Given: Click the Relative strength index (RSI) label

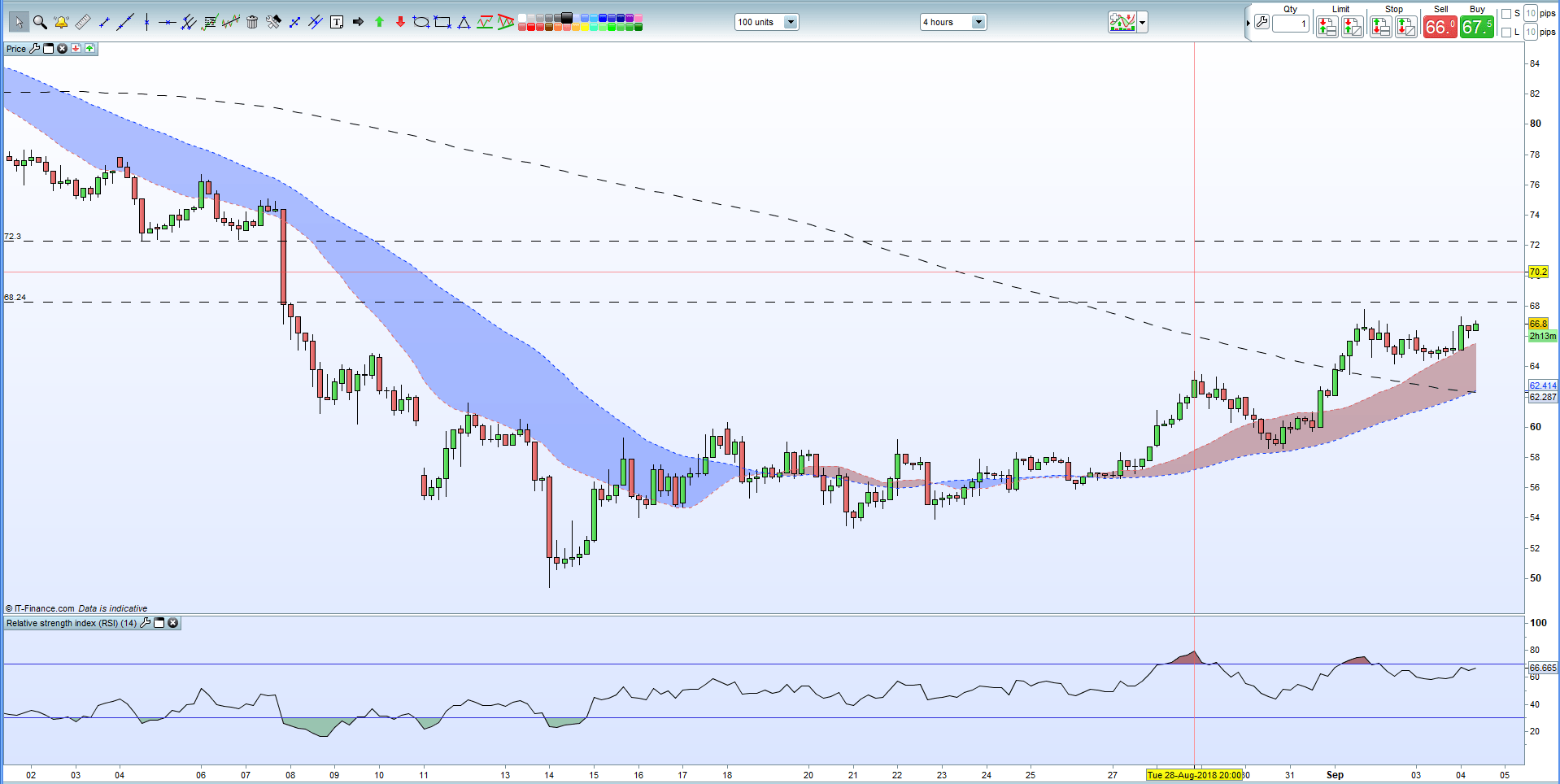Looking at the screenshot, I should point(72,623).
